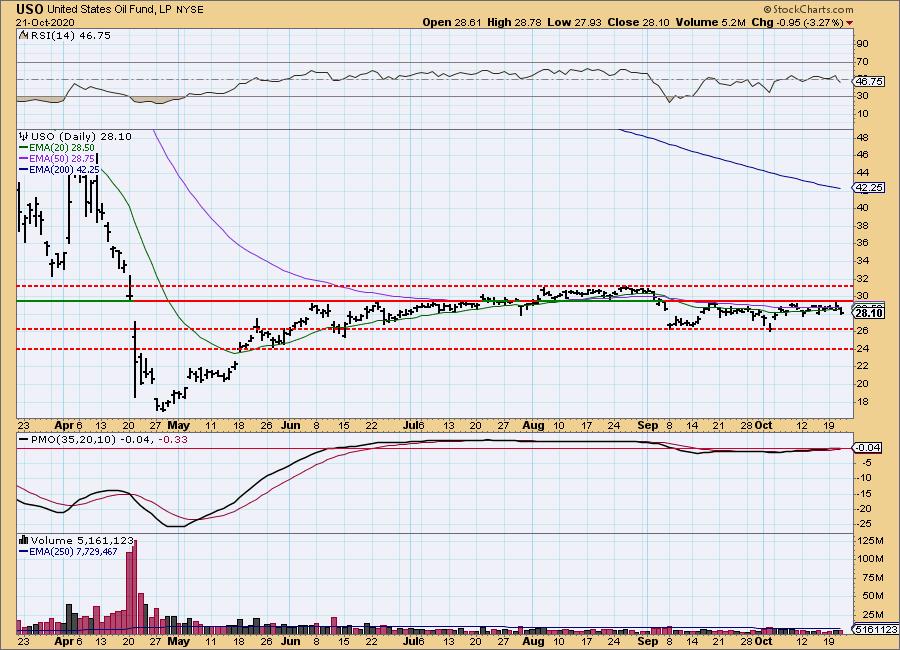Click the EMA(50) 28.75 legend entry
The height and width of the screenshot is (650, 900).
61,159
